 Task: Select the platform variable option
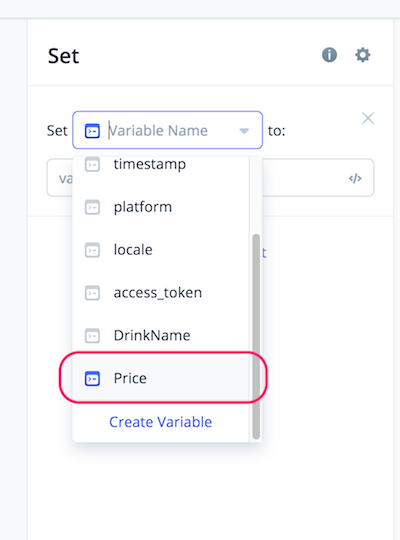(x=161, y=207)
